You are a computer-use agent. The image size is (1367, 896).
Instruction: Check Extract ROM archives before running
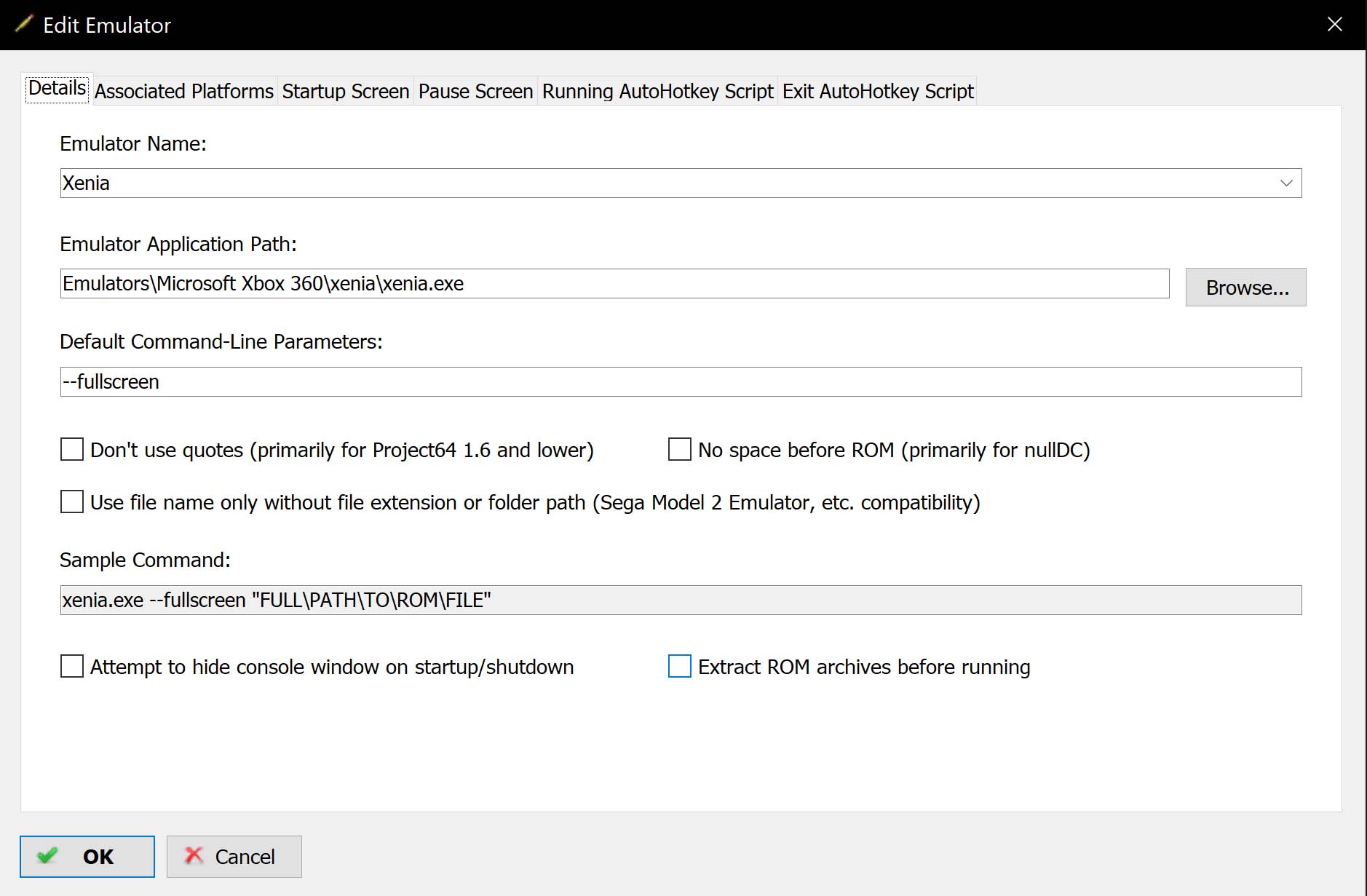click(680, 666)
